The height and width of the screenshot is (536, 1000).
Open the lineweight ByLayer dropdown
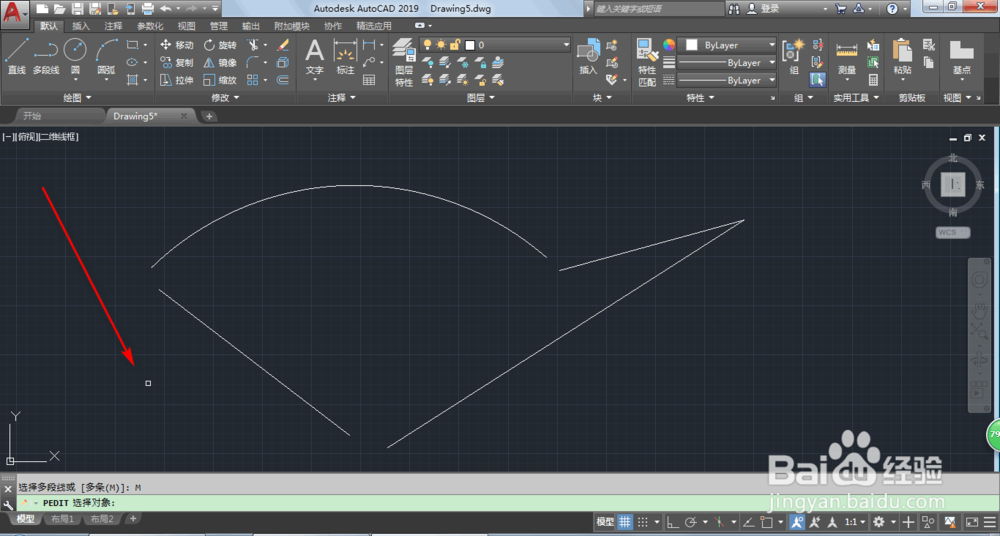tap(726, 63)
